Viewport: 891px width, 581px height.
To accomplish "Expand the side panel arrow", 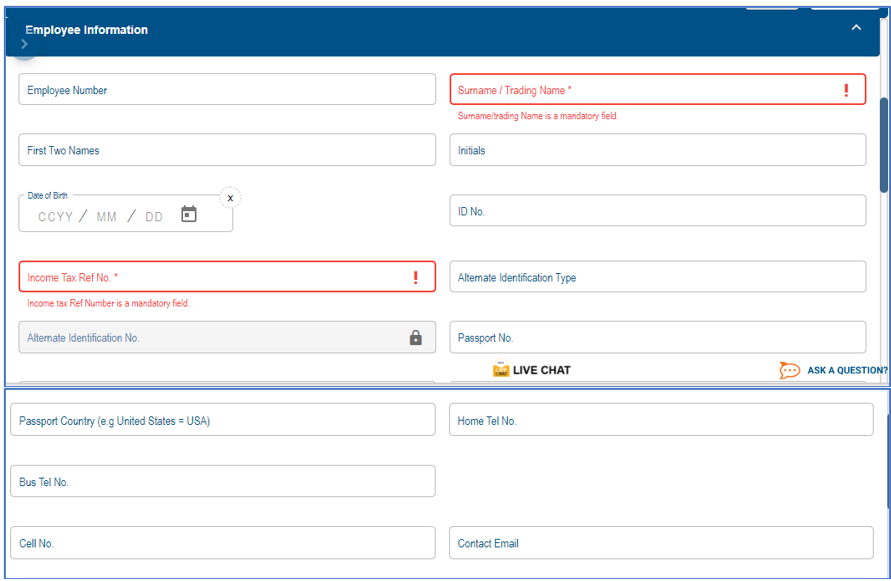I will click(x=24, y=44).
